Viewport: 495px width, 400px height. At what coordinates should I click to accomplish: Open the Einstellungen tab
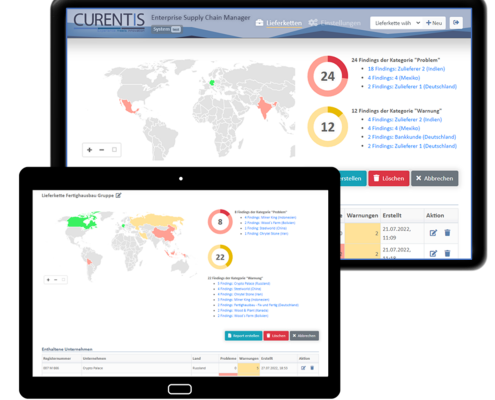(x=334, y=23)
